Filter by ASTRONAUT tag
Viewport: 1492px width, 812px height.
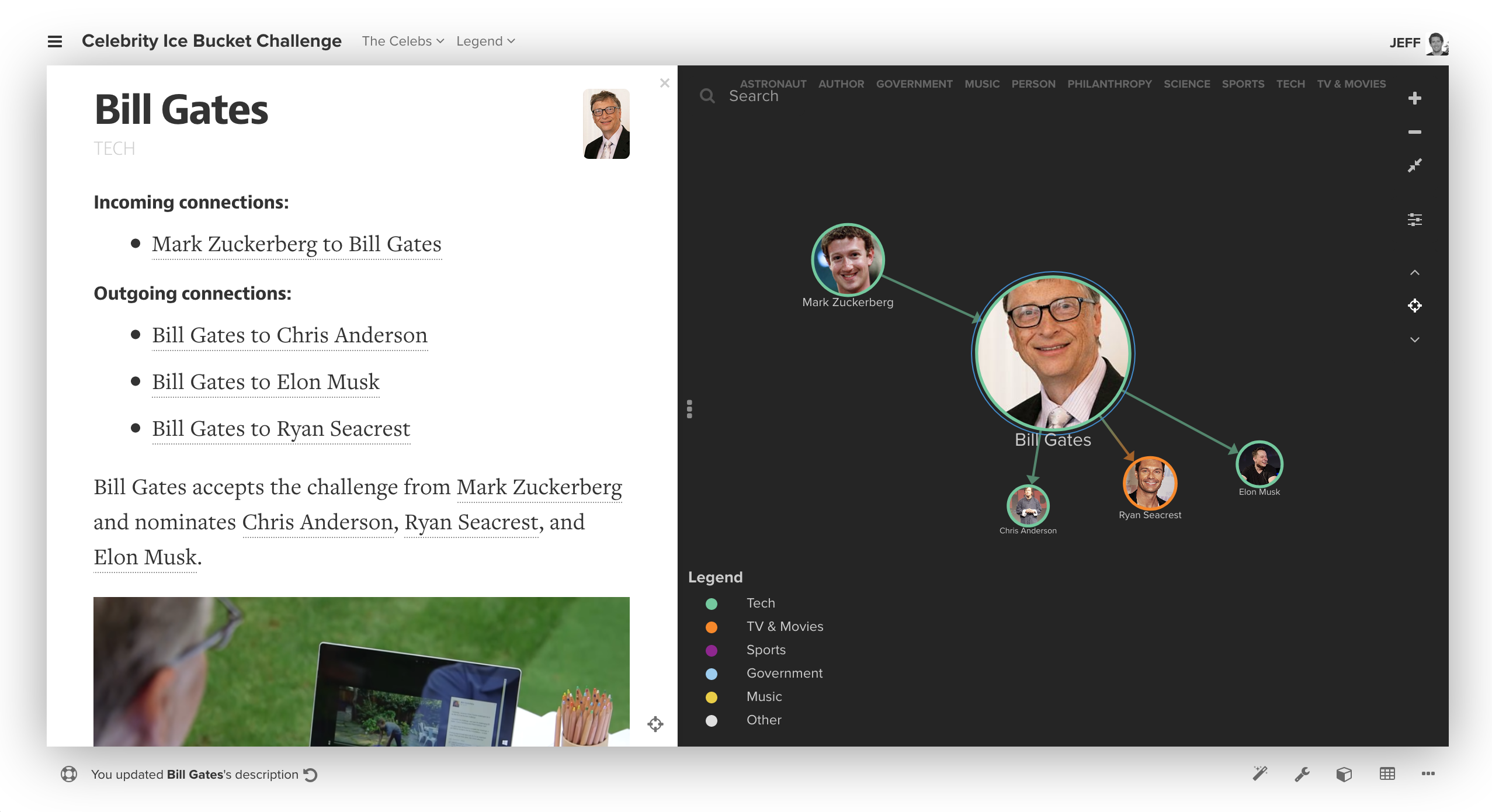click(x=773, y=84)
